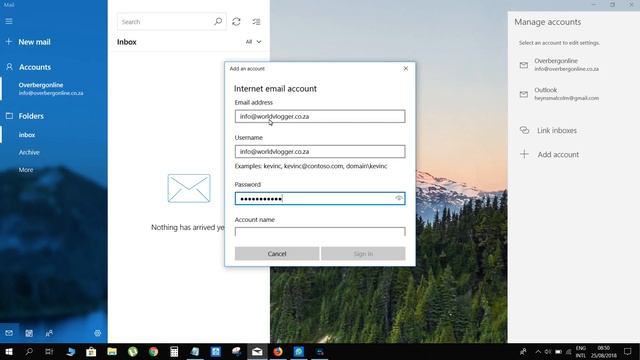
Task: Open Accounts section in sidebar
Action: (x=35, y=67)
